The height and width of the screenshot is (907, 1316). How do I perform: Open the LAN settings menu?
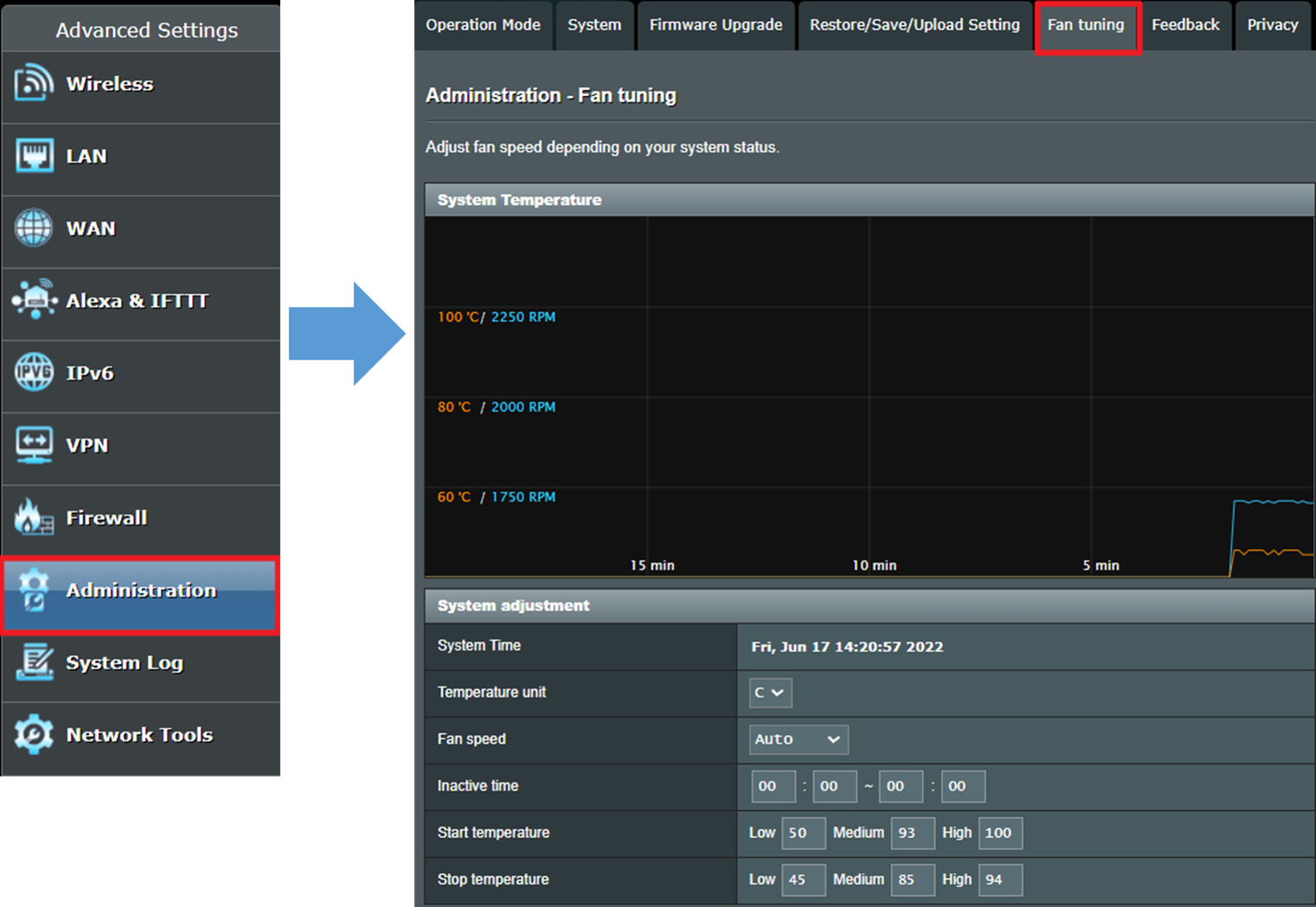point(141,159)
